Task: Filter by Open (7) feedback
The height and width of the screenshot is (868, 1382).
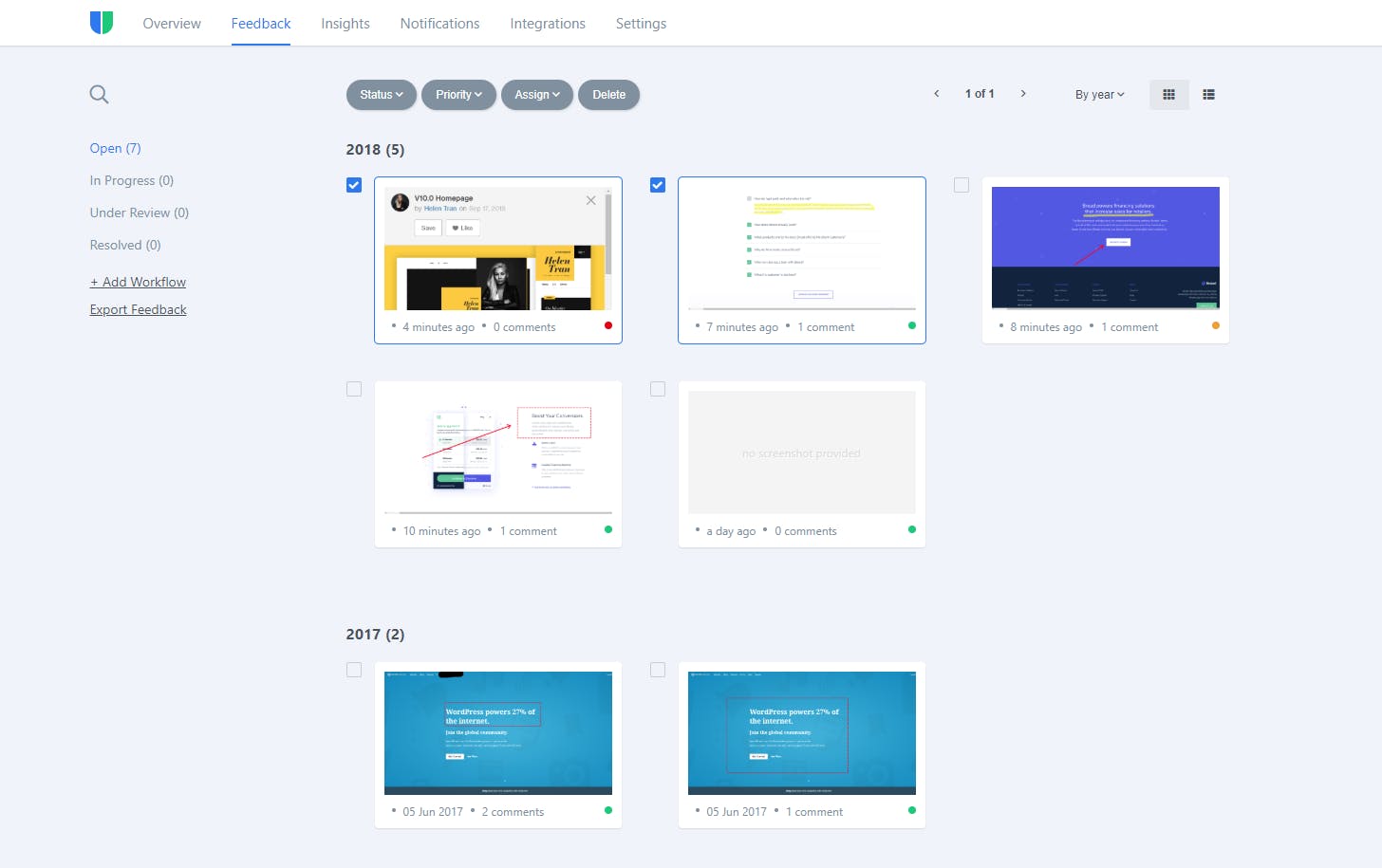Action: [115, 148]
